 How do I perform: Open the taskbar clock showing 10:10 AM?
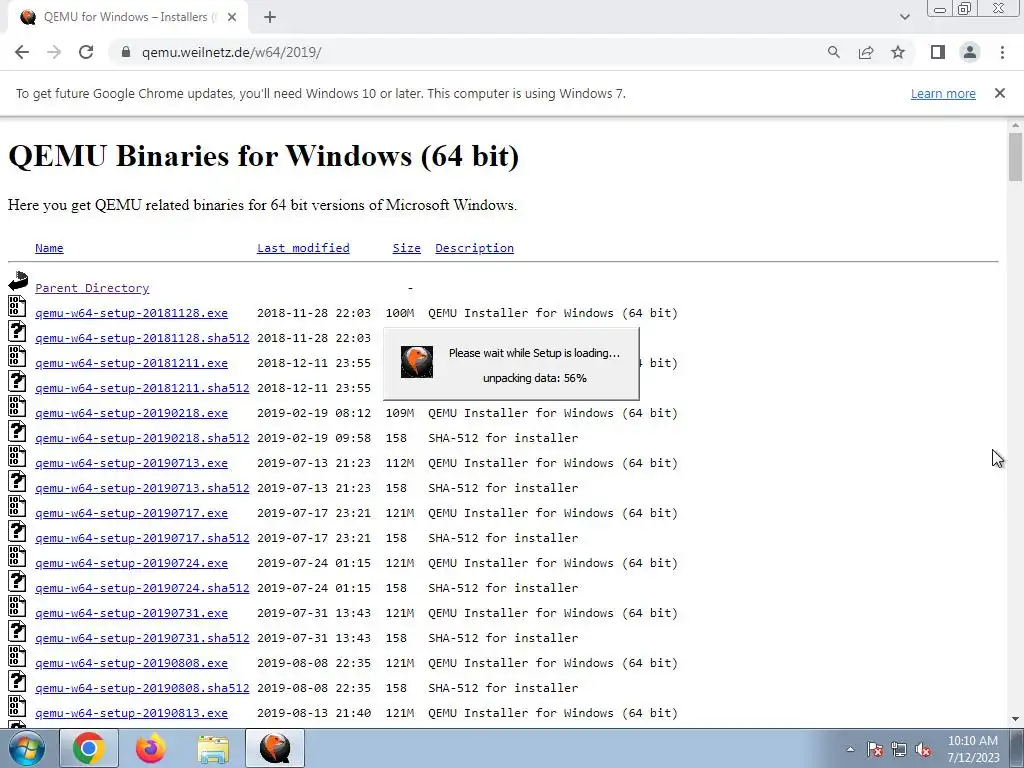pyautogui.click(x=973, y=749)
